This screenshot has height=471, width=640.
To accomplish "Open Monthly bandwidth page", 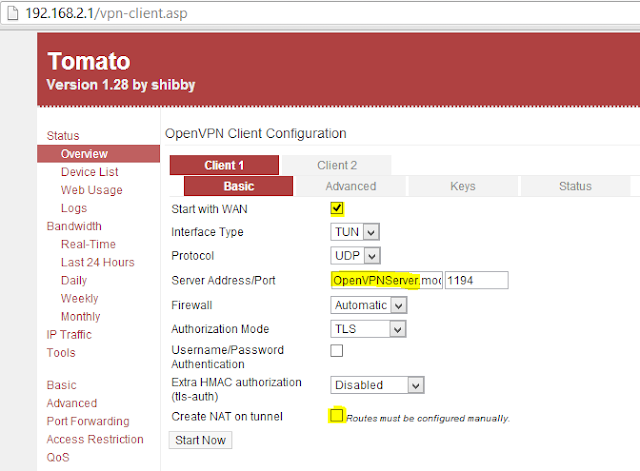I will [x=80, y=316].
